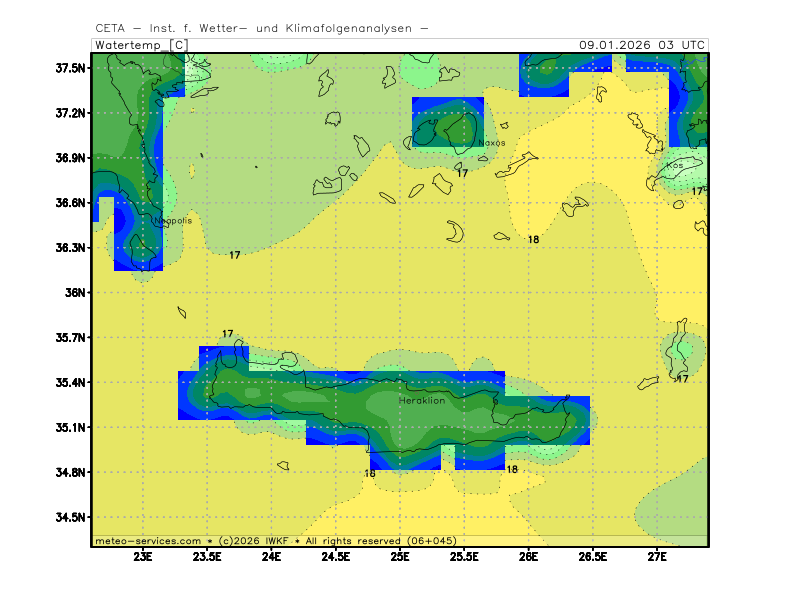The height and width of the screenshot is (600, 800).
Task: Click the 17 contour label beside Kos
Action: (697, 191)
